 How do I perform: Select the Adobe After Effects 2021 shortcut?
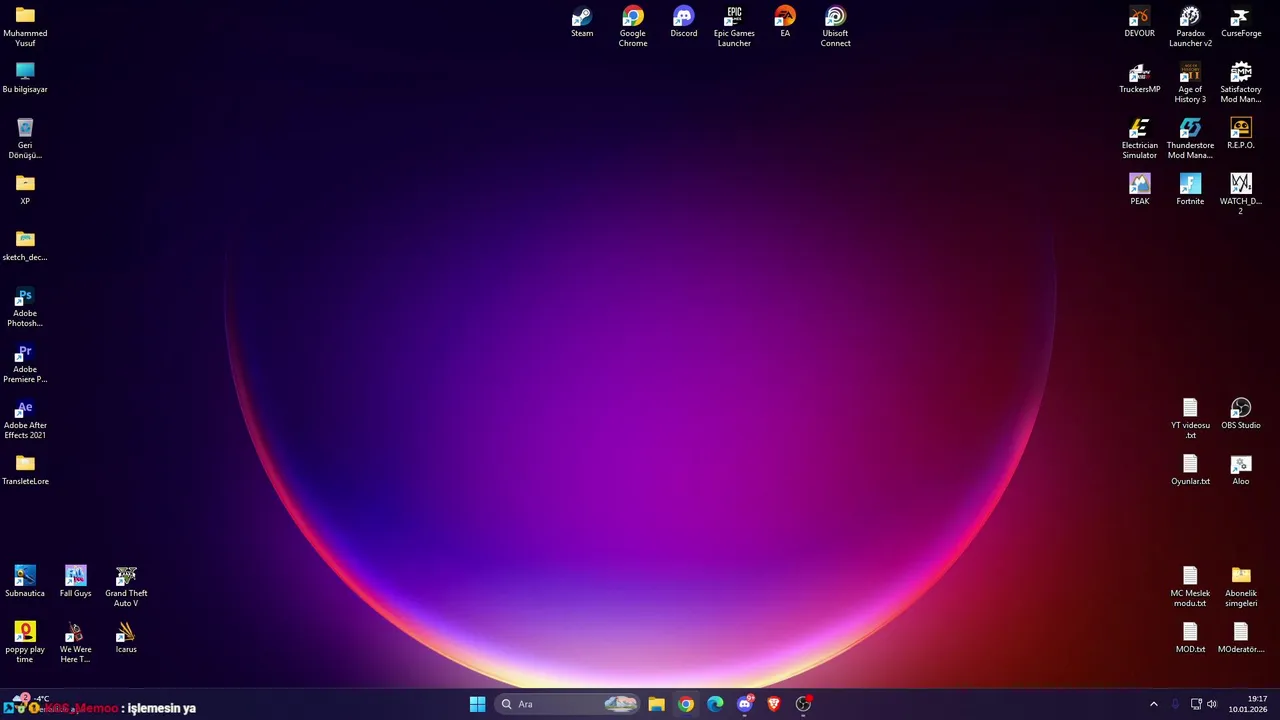(x=25, y=419)
